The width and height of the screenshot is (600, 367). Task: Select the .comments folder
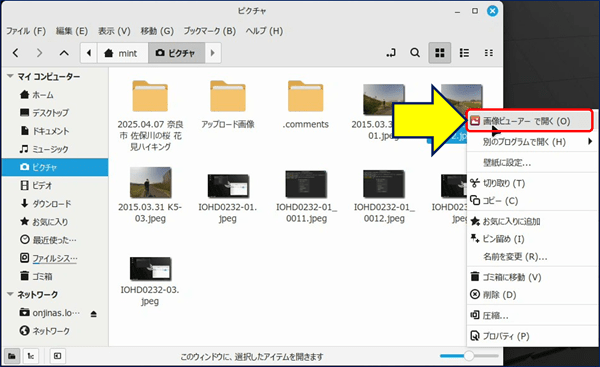(306, 96)
